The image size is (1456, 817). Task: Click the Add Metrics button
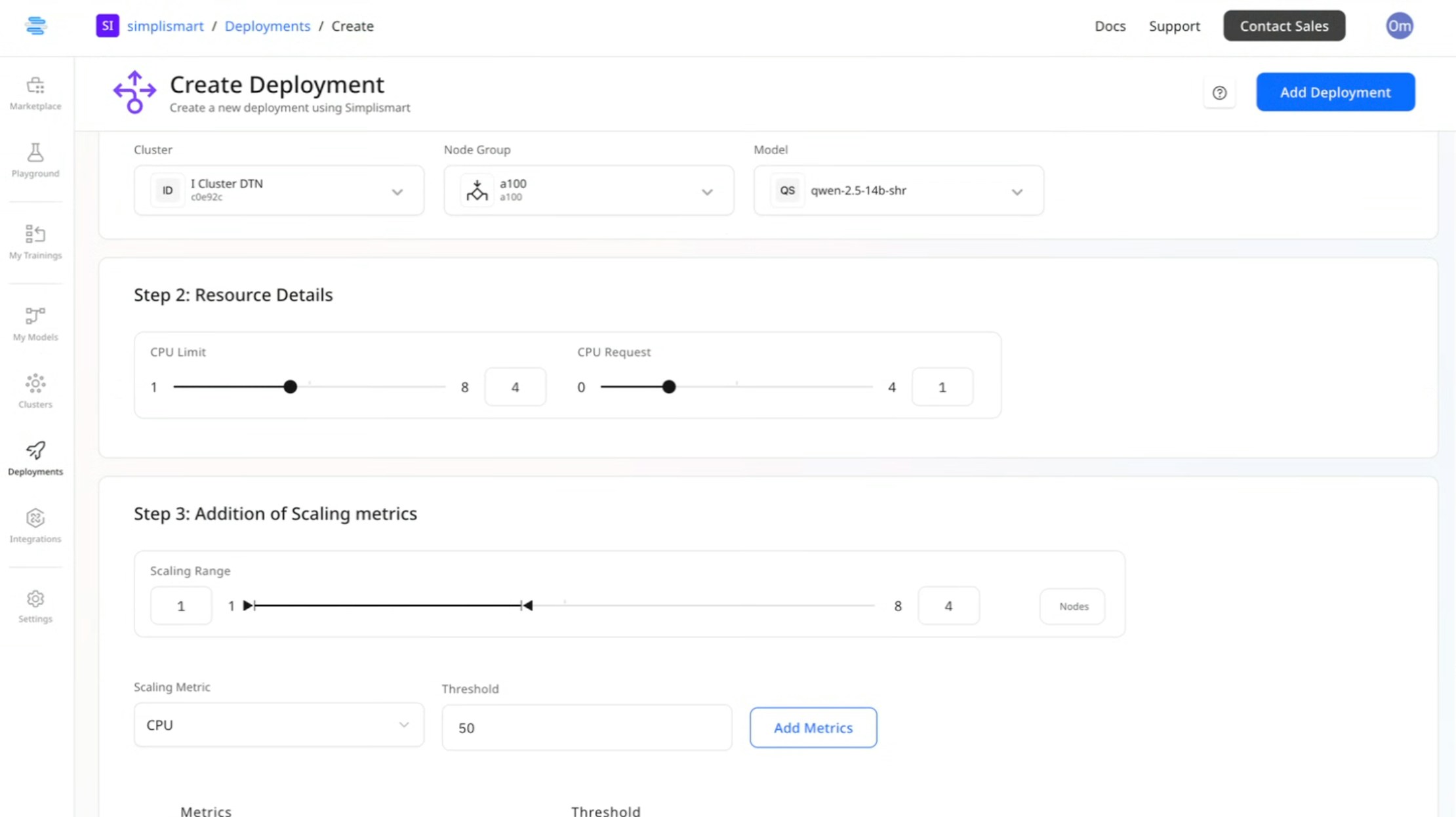coord(813,727)
